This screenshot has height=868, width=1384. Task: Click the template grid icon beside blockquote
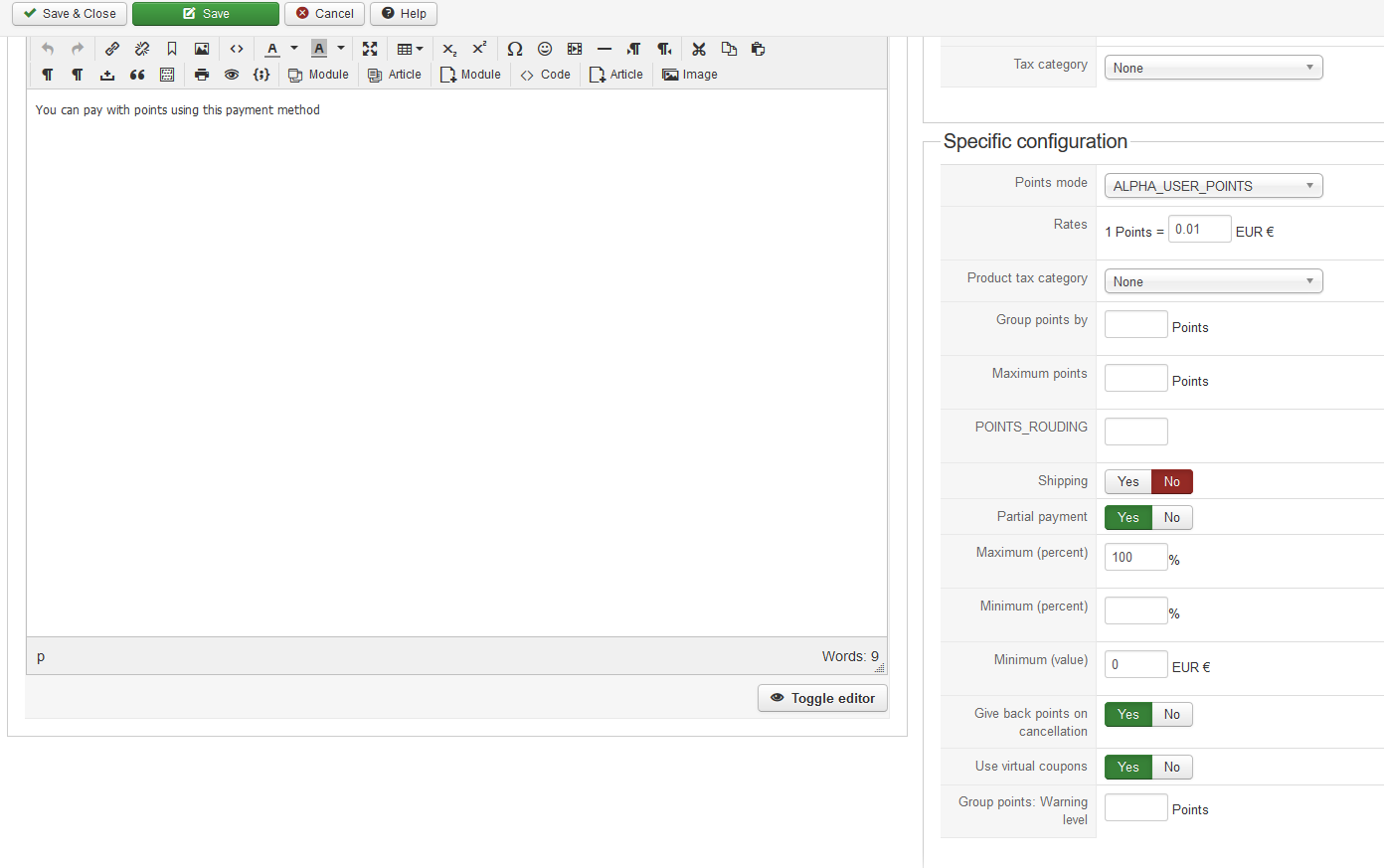pos(167,75)
